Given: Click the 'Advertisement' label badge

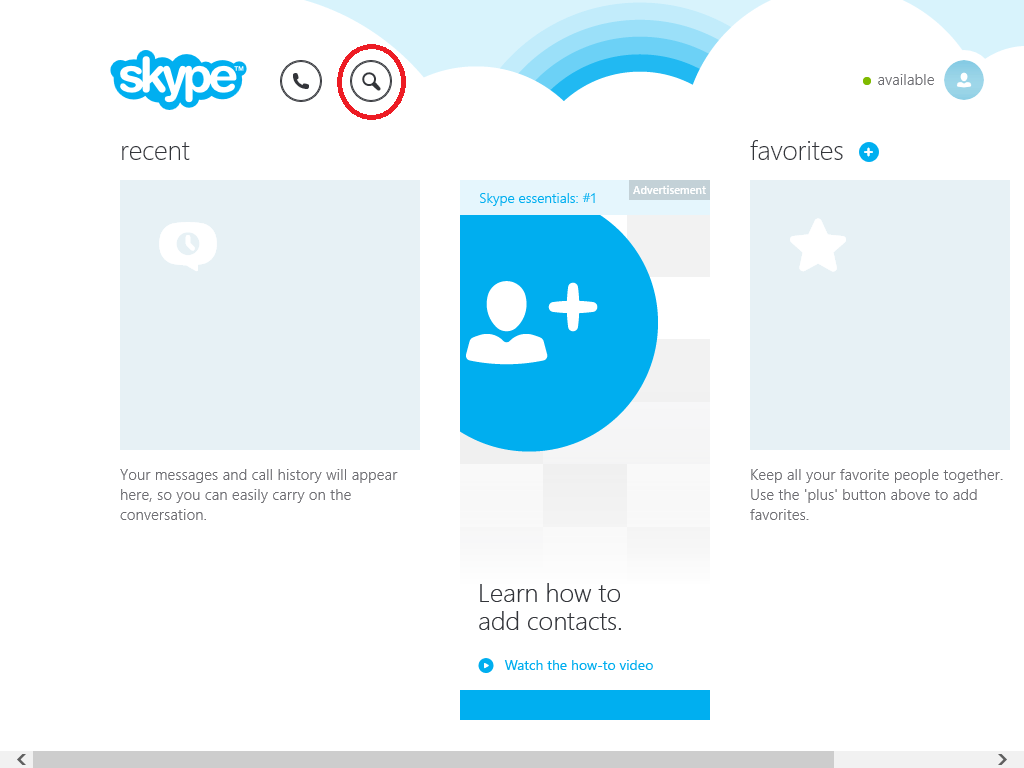Looking at the screenshot, I should click(669, 190).
